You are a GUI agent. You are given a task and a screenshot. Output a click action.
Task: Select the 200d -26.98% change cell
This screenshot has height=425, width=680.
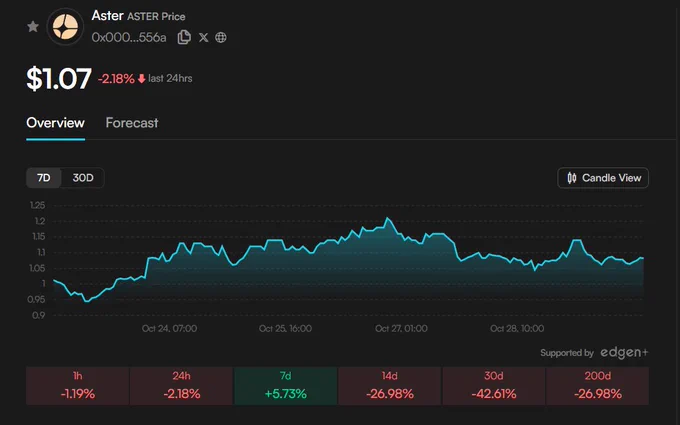(x=598, y=386)
